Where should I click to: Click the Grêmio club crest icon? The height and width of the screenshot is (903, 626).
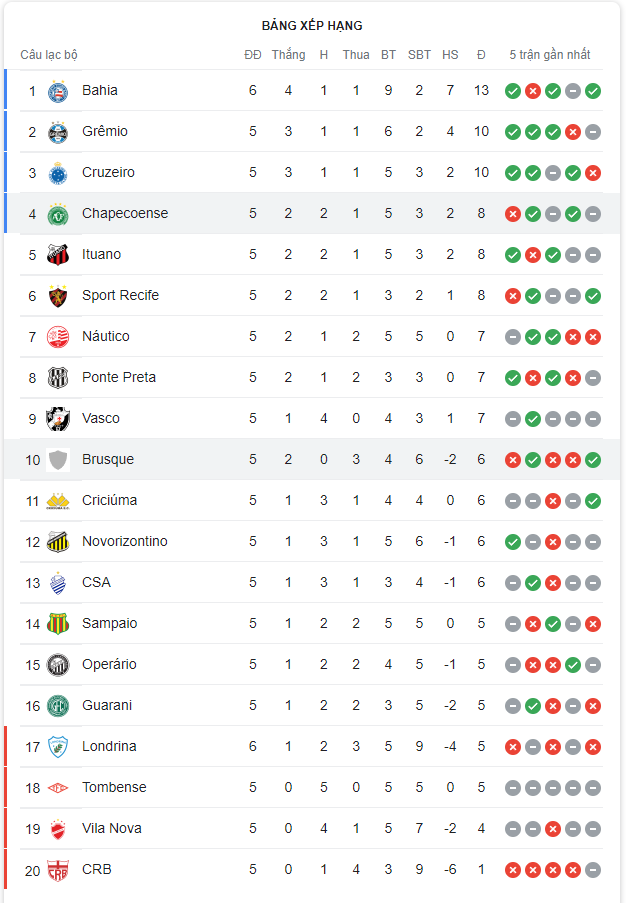pos(57,132)
